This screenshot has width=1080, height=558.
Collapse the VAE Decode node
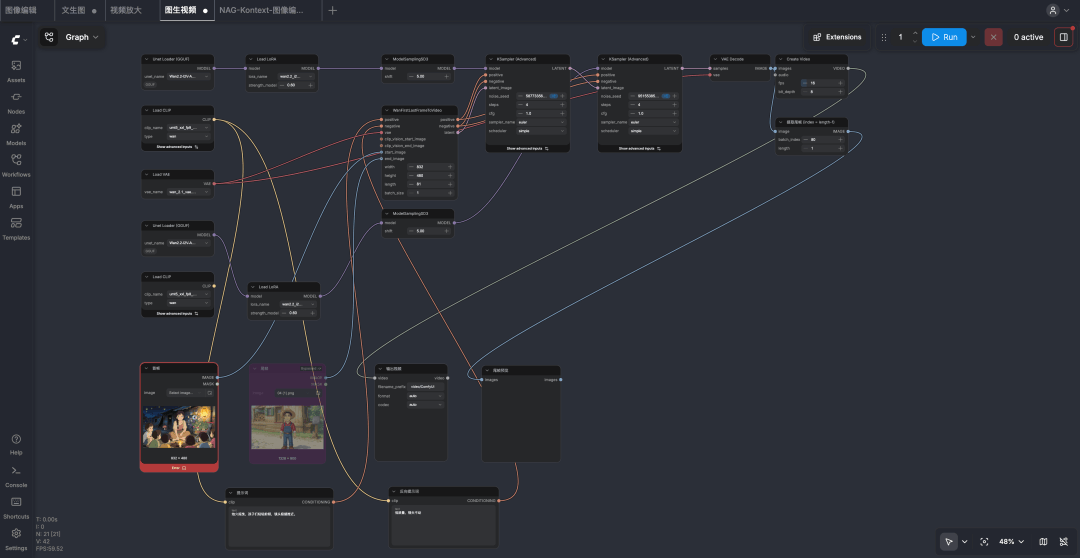(x=714, y=59)
